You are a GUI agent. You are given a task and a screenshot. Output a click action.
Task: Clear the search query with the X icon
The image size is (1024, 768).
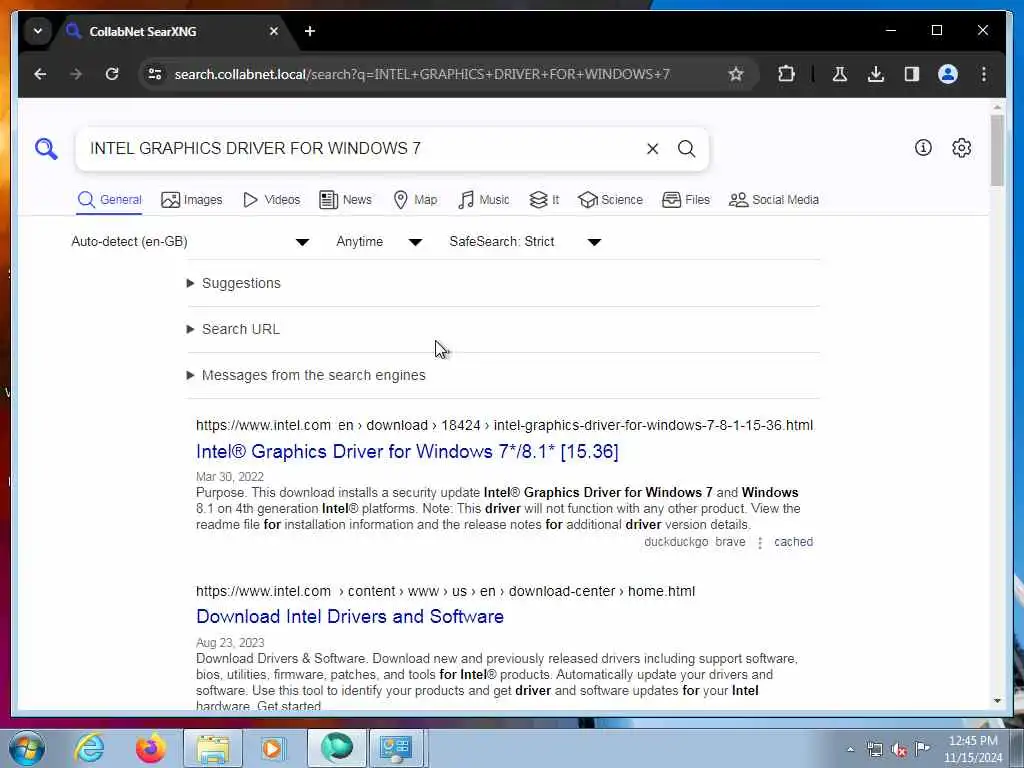(652, 149)
